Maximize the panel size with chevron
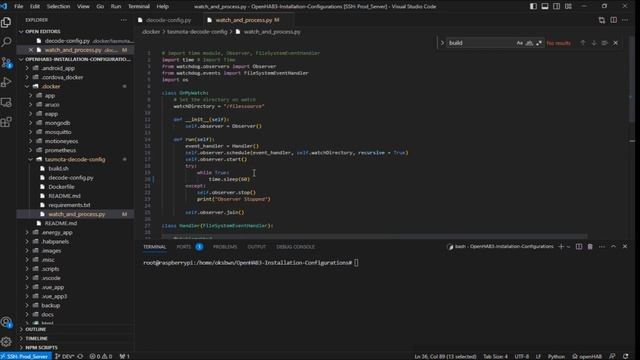Screen dimensions: 640x360 pyautogui.click(x=613, y=247)
